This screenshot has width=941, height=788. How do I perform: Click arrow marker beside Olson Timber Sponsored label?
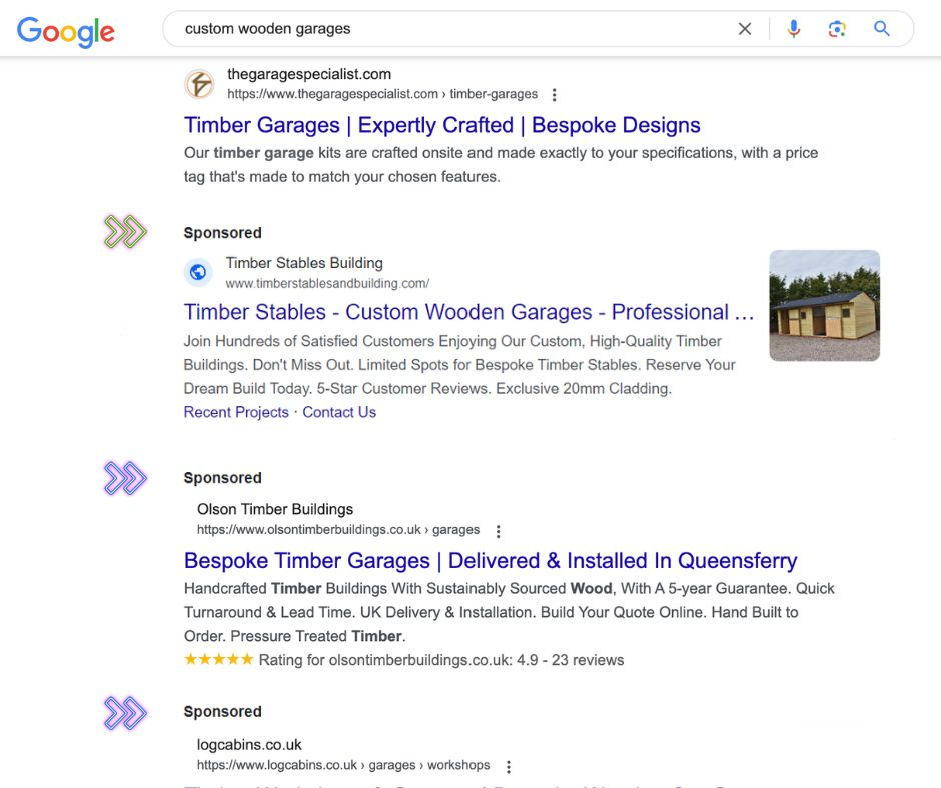(125, 478)
